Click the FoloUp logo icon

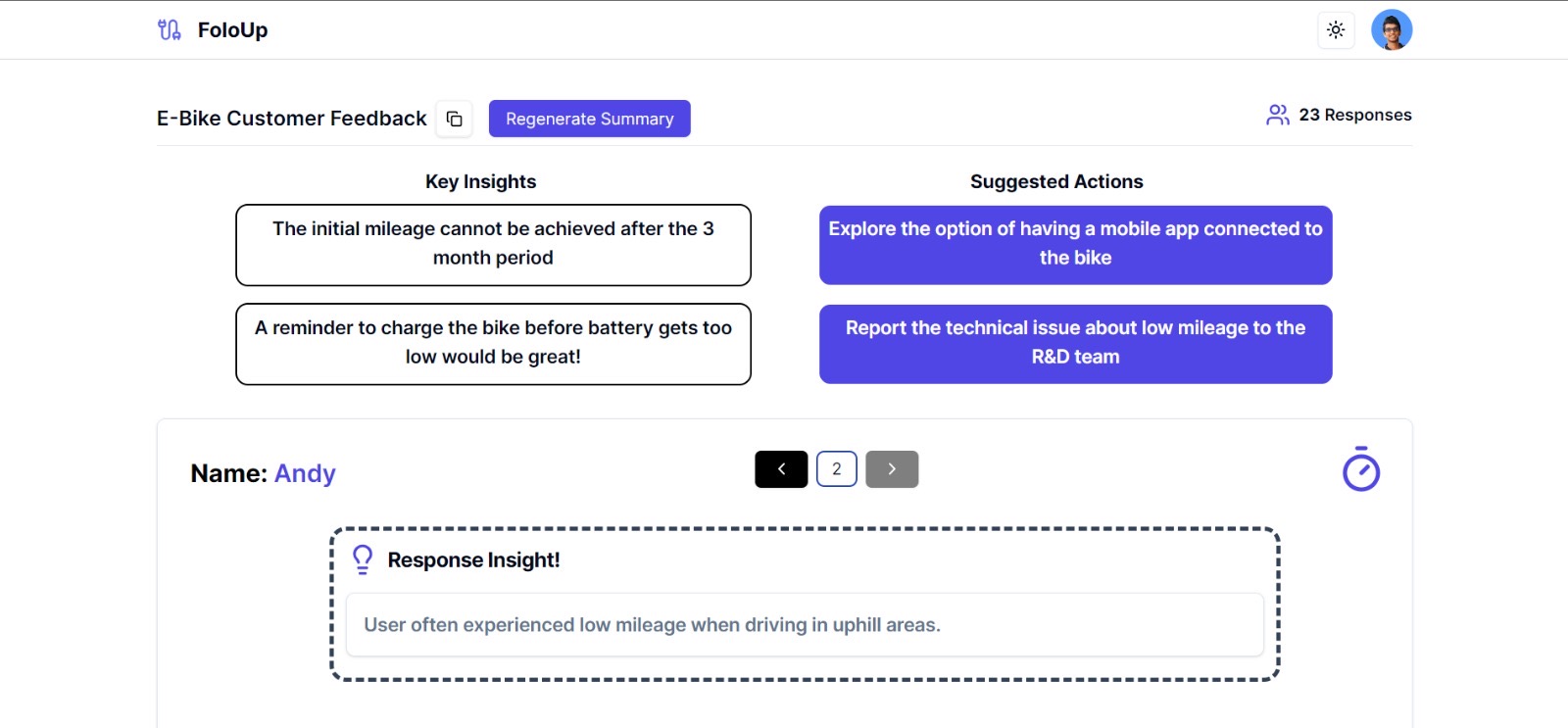click(x=170, y=30)
